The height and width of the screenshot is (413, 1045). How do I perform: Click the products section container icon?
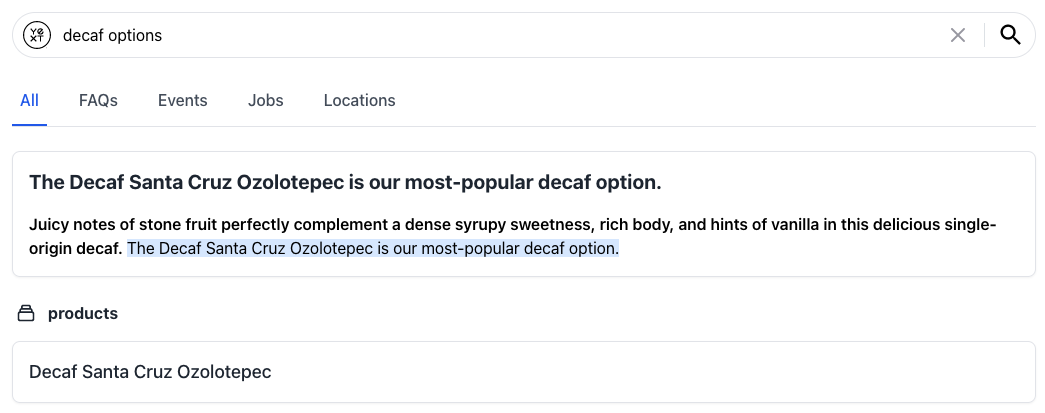(26, 313)
